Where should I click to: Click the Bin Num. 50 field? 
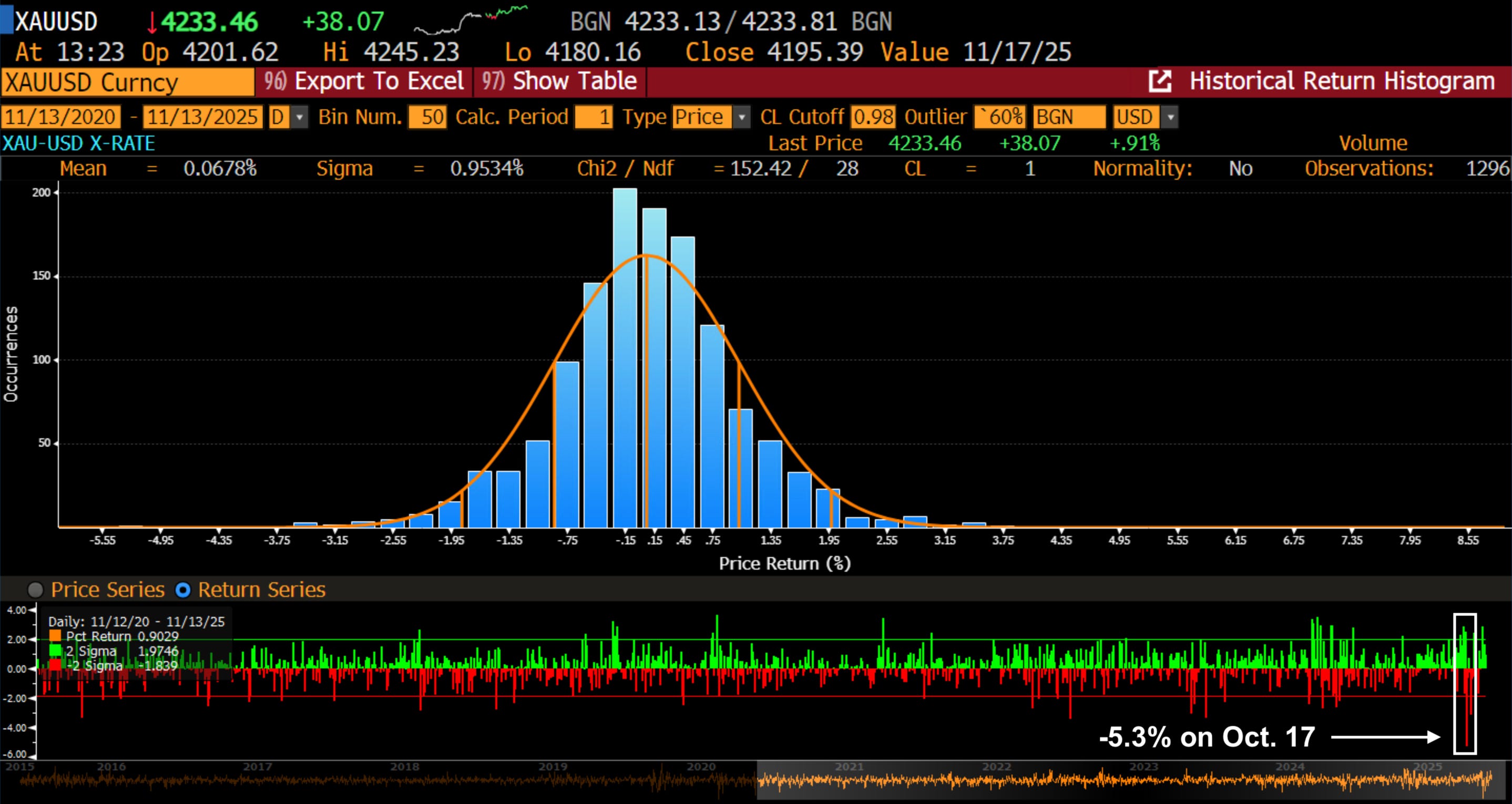pos(427,117)
